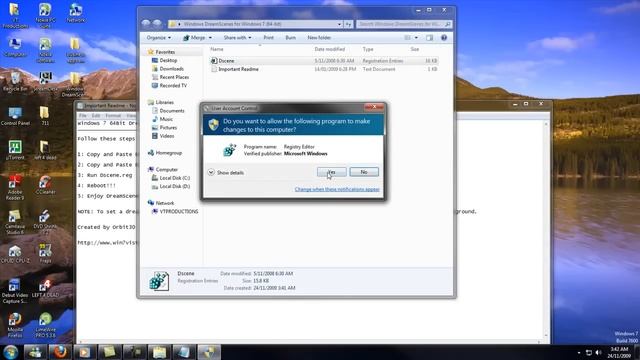
Task: Click the change view icon in Explorer
Action: click(x=407, y=38)
